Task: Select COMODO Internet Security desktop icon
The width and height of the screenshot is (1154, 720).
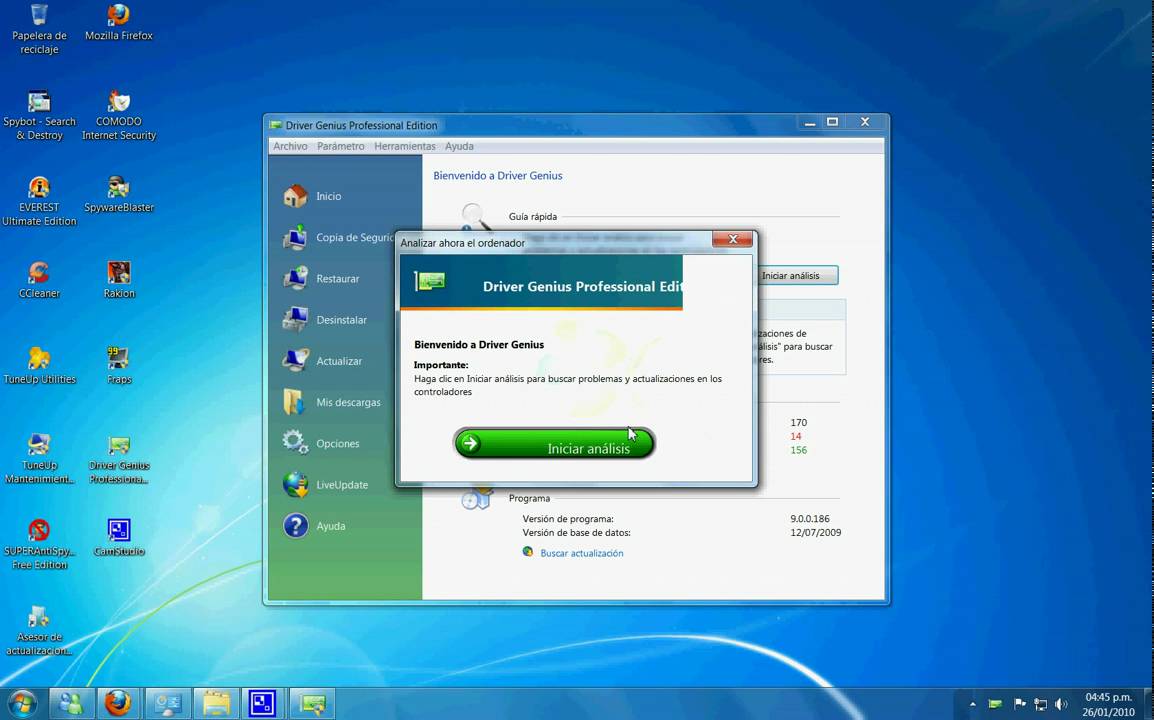Action: click(x=118, y=116)
